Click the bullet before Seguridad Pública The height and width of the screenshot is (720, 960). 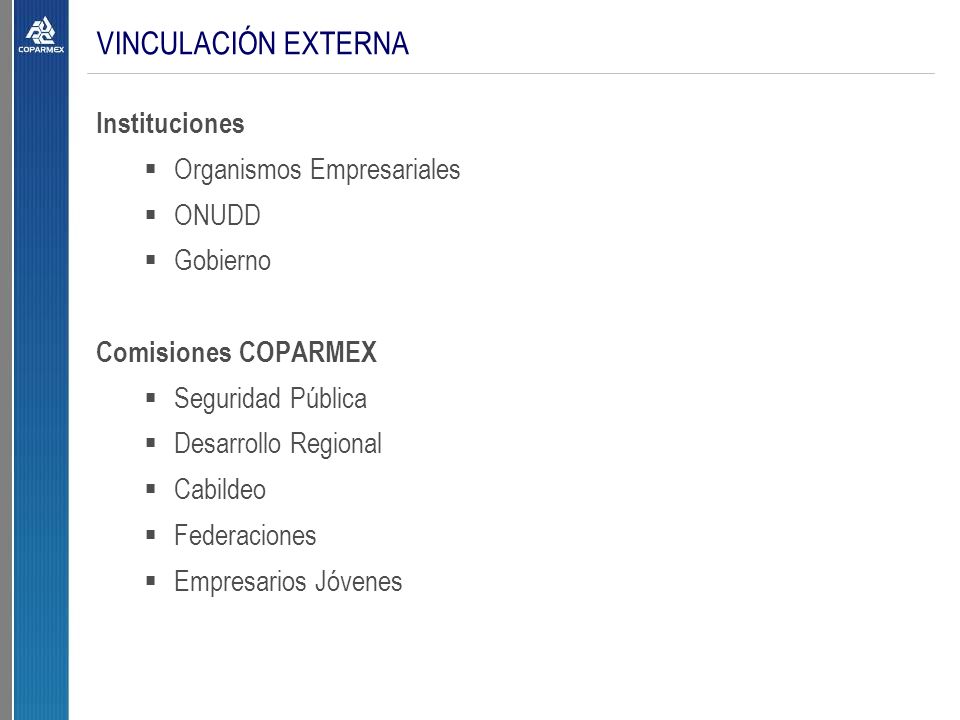point(151,398)
